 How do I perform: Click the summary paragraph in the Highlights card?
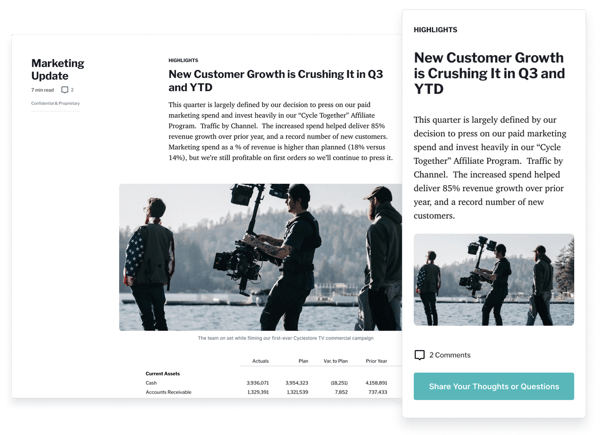tap(490, 168)
